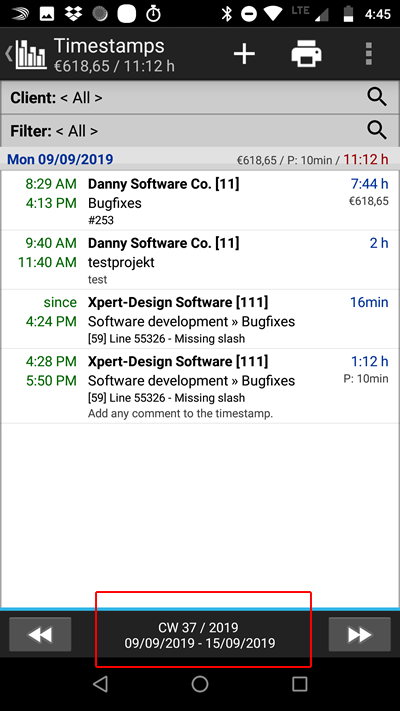This screenshot has width=400, height=711.
Task: Open the running 'since 4:24 PM' entry
Action: (200, 319)
